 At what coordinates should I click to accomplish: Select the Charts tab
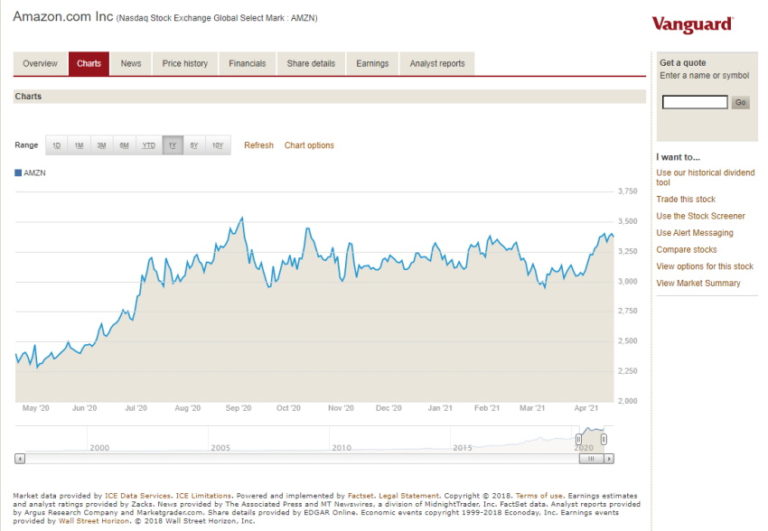point(89,64)
